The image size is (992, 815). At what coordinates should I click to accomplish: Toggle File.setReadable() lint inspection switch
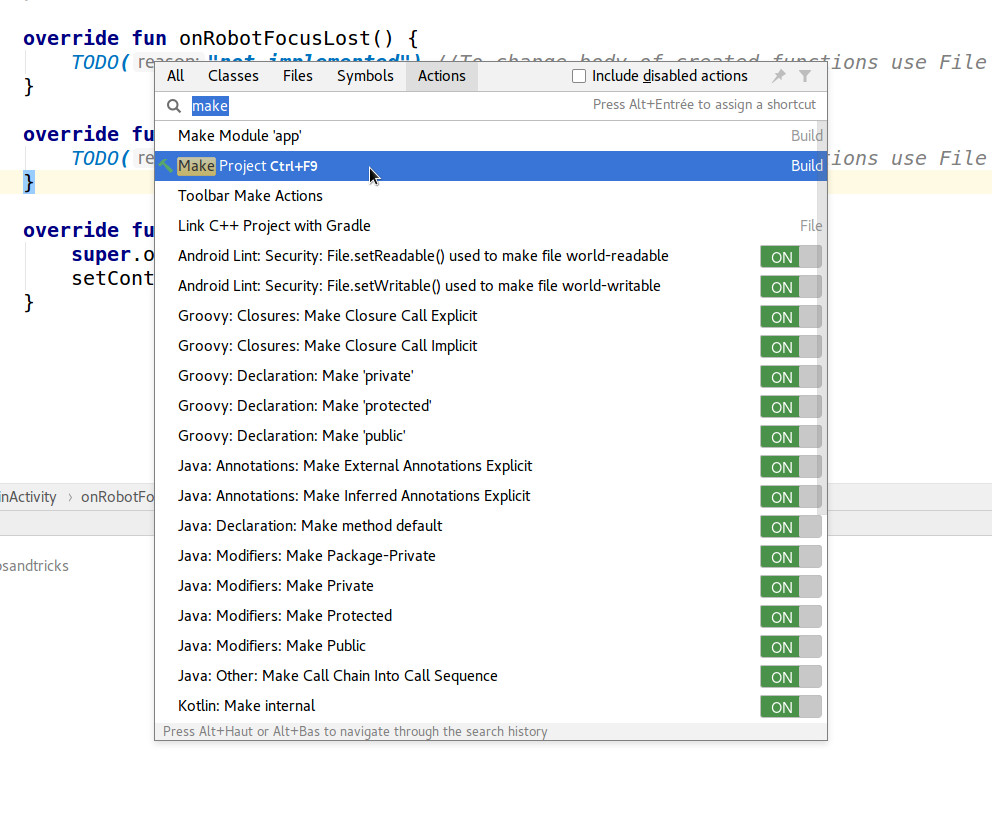[x=791, y=257]
